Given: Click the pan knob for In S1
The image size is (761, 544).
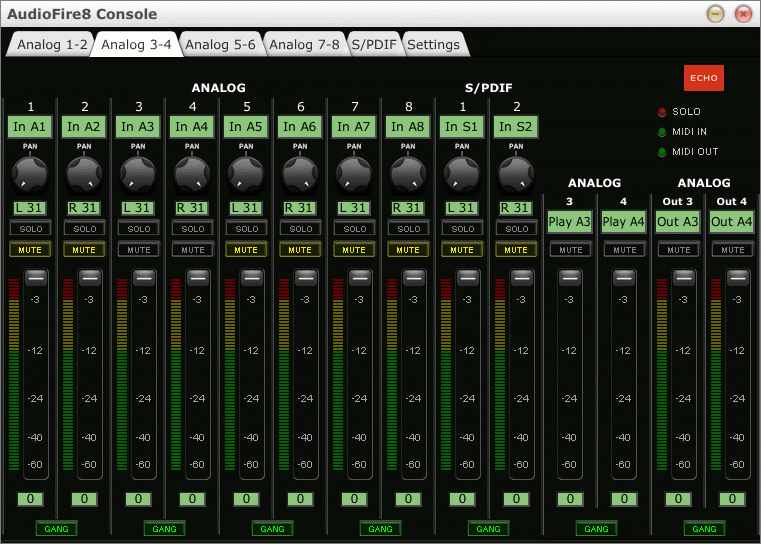Looking at the screenshot, I should click(462, 173).
